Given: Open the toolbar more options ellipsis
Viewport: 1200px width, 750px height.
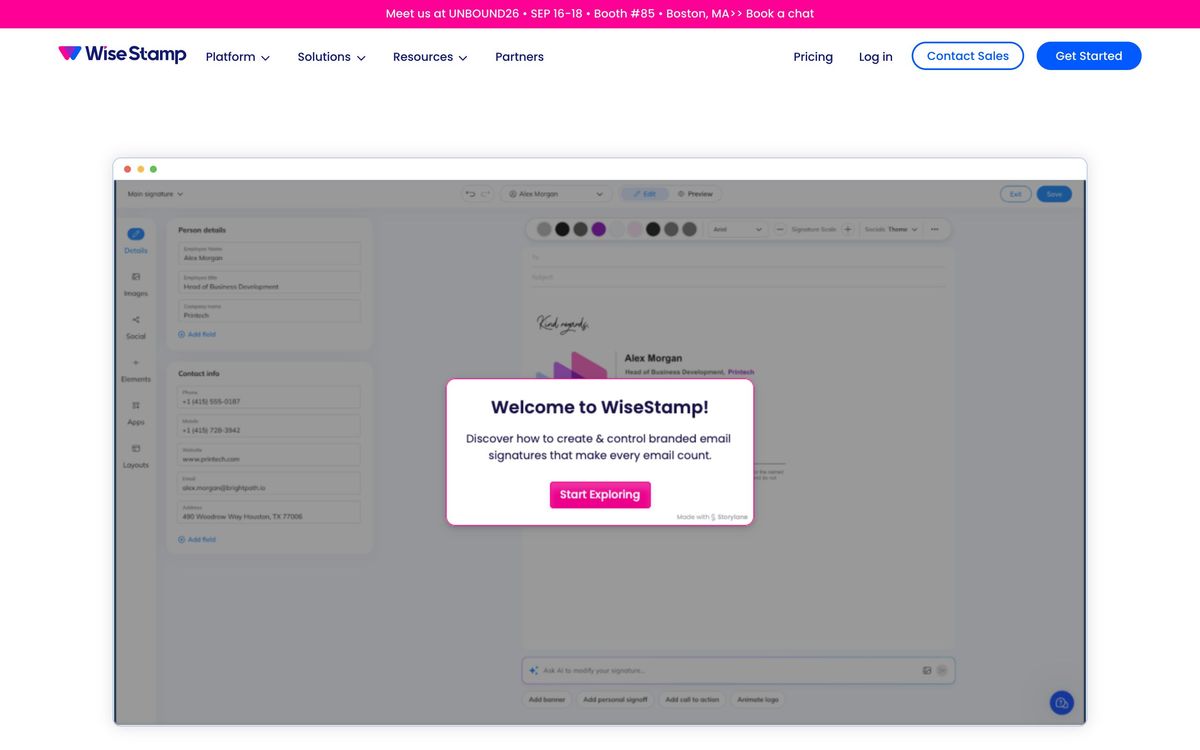Looking at the screenshot, I should click(x=934, y=229).
